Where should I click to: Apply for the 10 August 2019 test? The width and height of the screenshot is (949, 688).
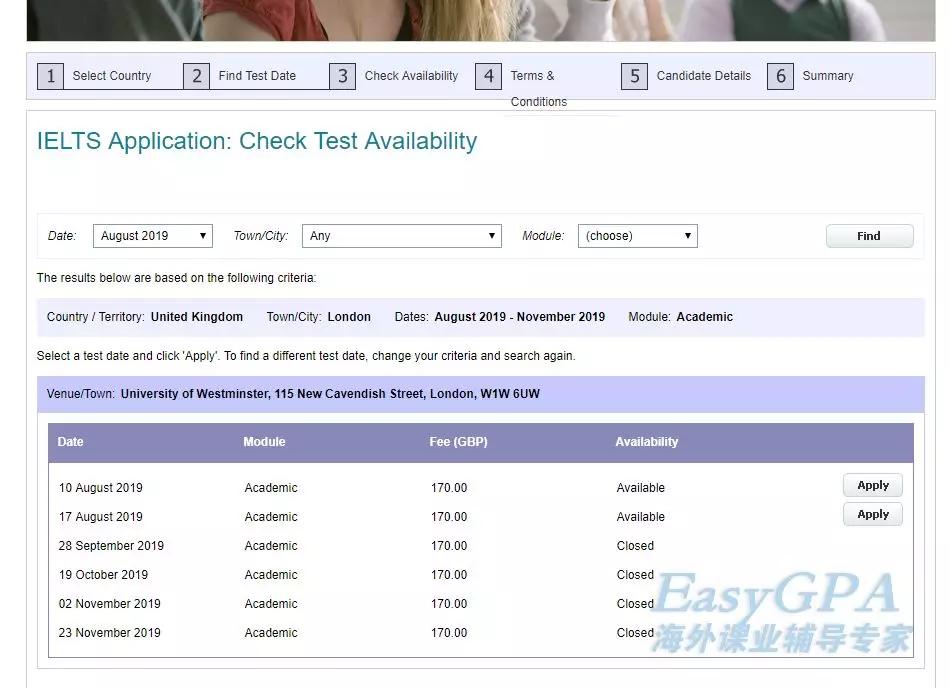coord(872,486)
